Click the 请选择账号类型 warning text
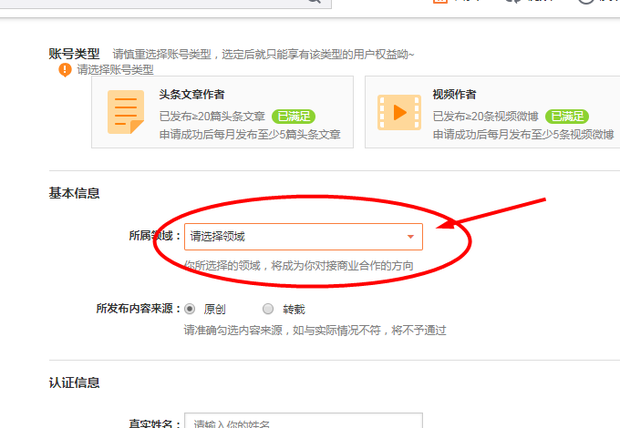The height and width of the screenshot is (428, 620). (115, 70)
